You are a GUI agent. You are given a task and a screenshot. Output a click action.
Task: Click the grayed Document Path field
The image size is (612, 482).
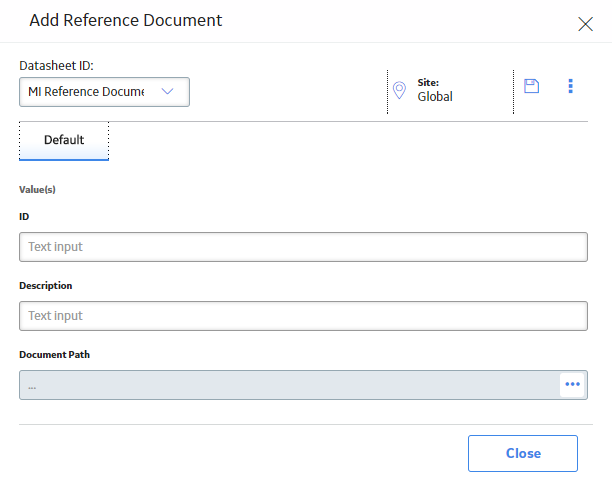tap(289, 385)
